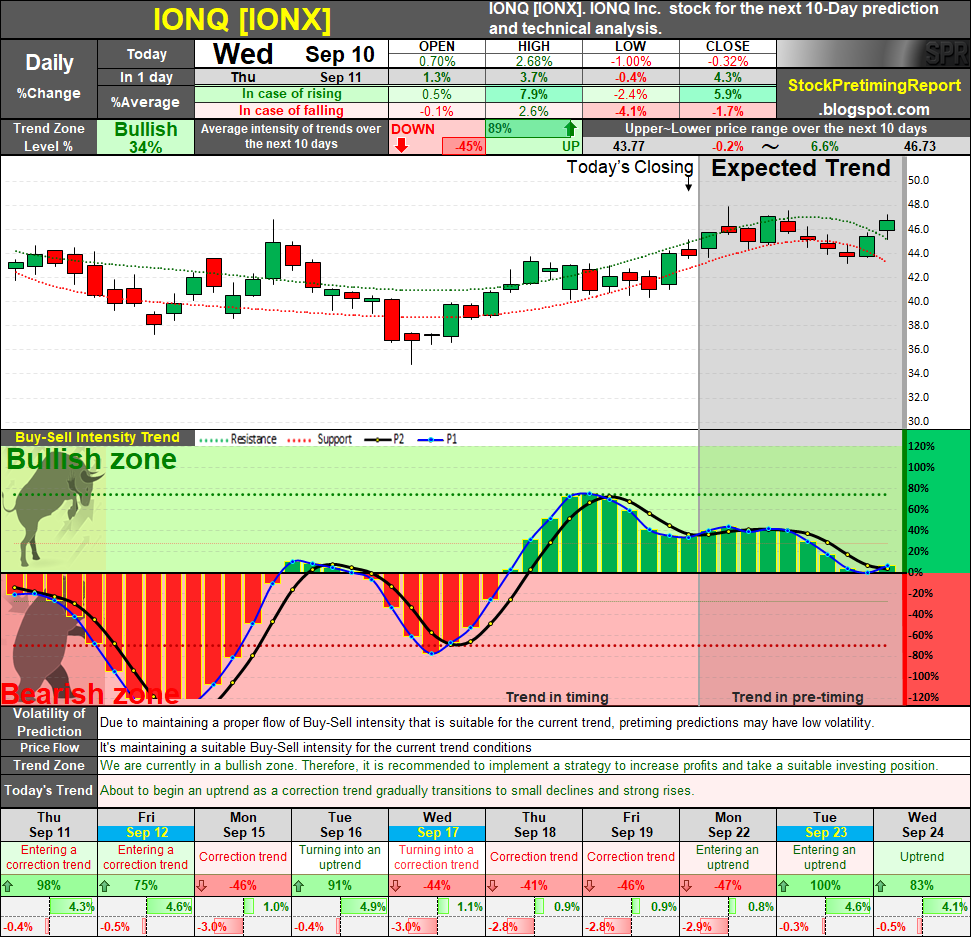Click the IONQ [IONX] ticker title

coord(242,20)
